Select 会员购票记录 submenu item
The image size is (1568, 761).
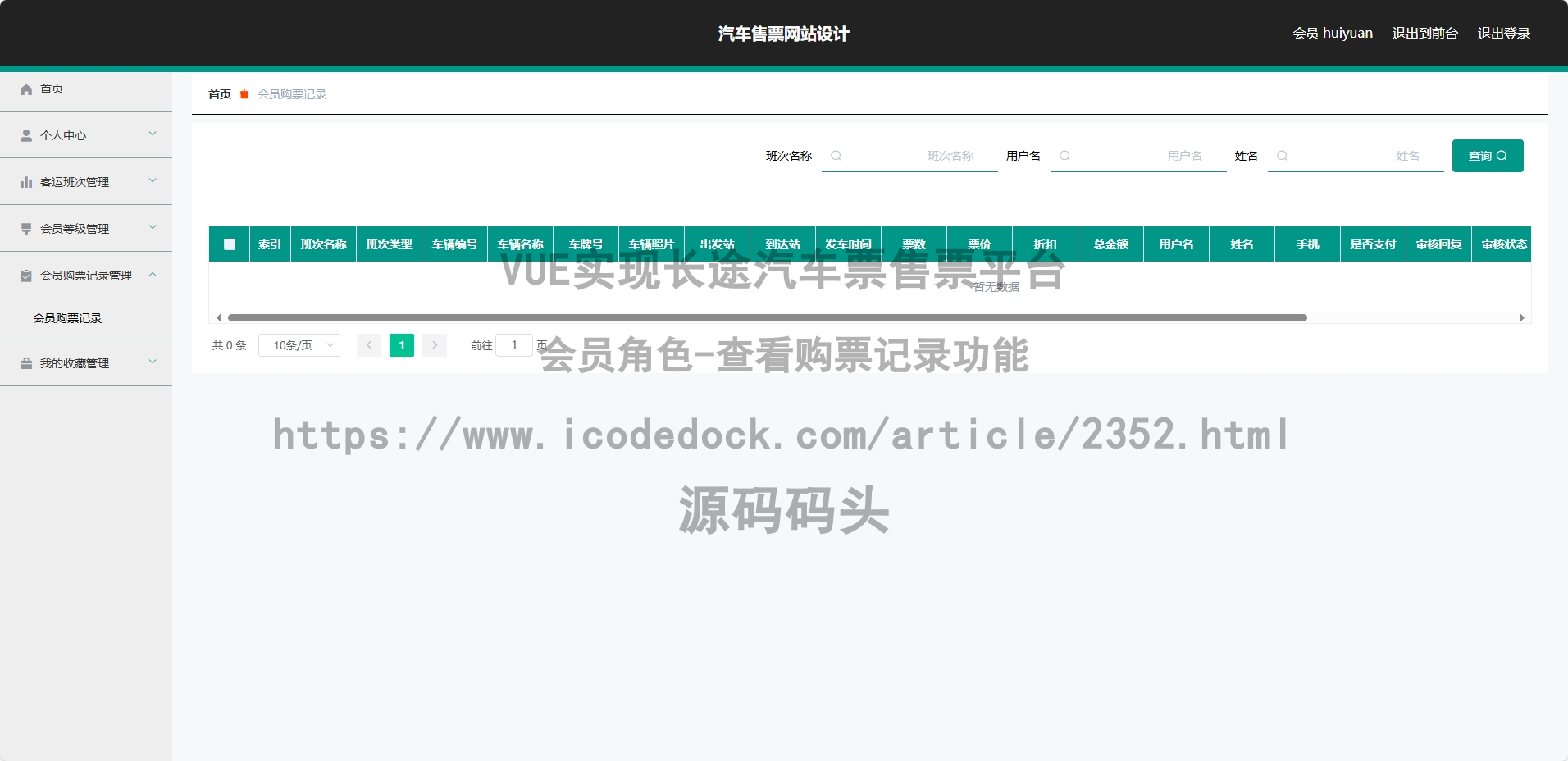(86, 318)
